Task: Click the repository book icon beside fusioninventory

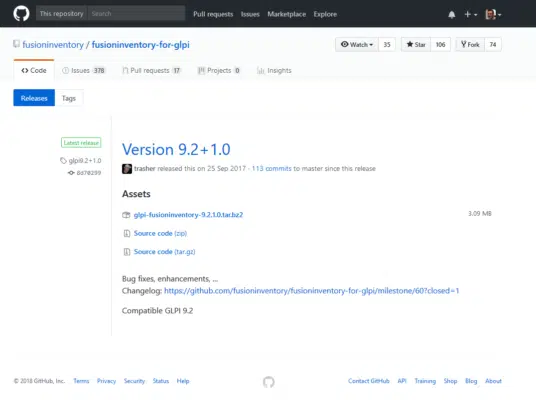Action: pyautogui.click(x=16, y=44)
